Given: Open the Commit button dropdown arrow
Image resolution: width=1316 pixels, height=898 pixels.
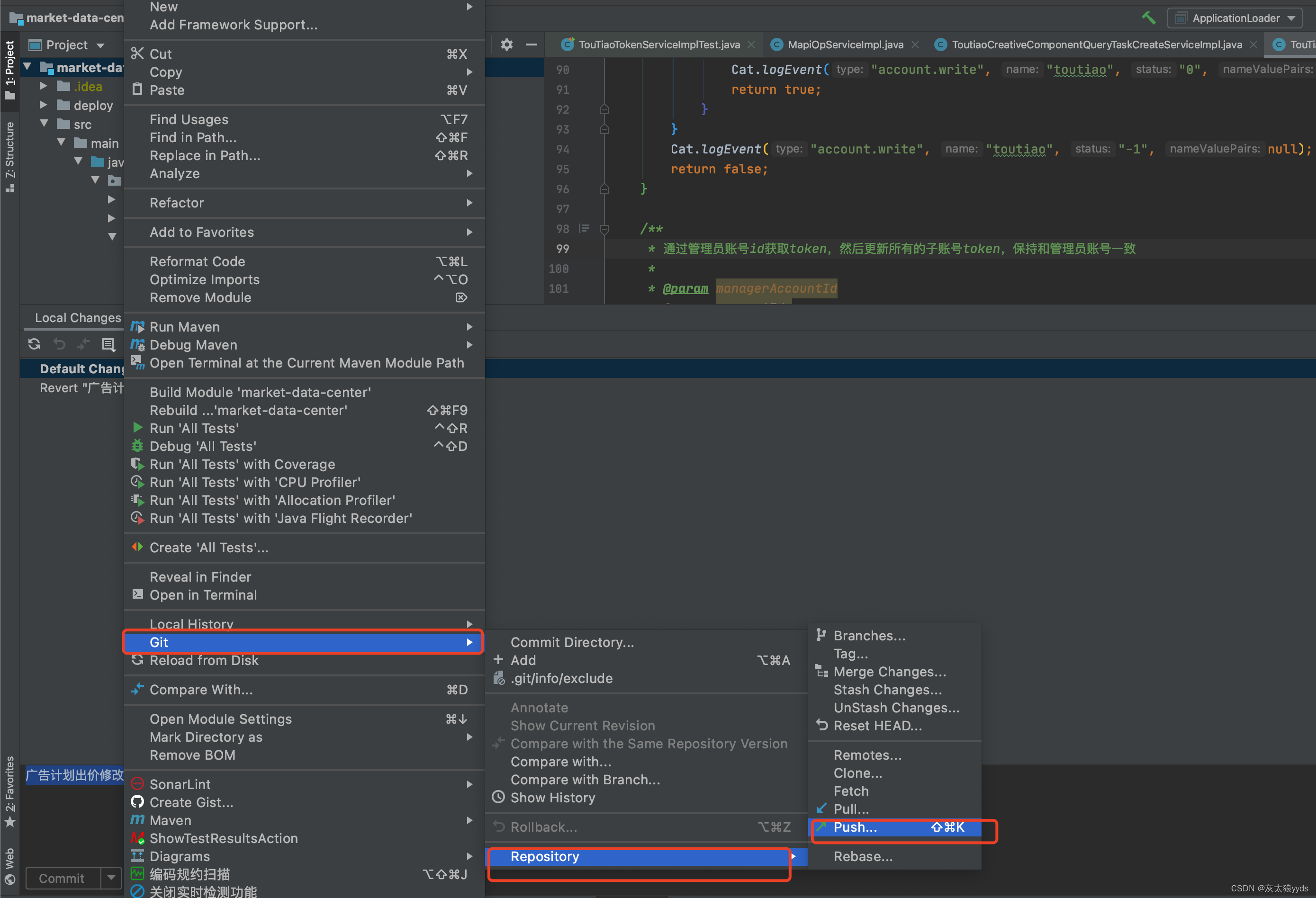Looking at the screenshot, I should click(111, 878).
